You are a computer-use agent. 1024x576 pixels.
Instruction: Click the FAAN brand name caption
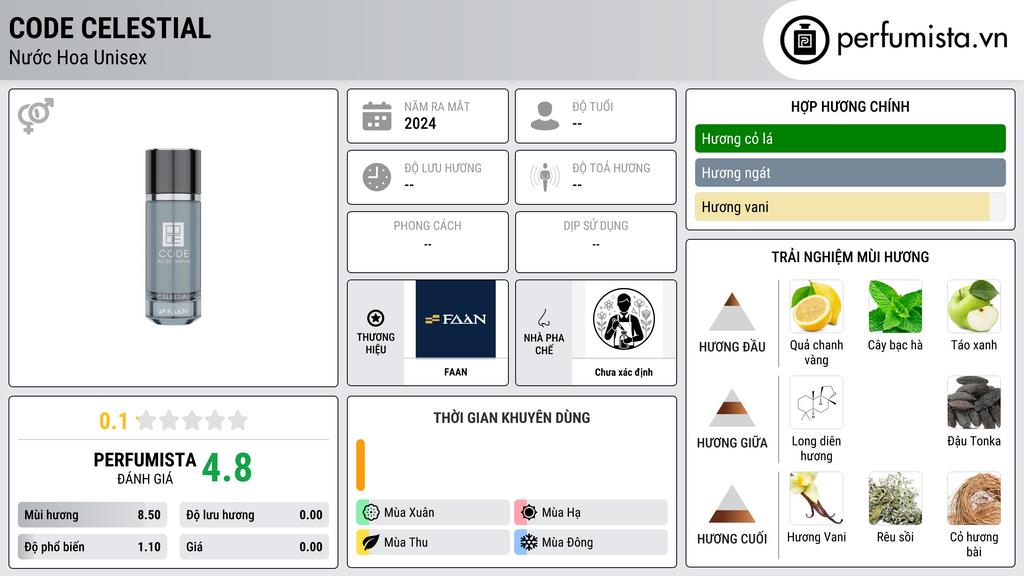pos(456,372)
